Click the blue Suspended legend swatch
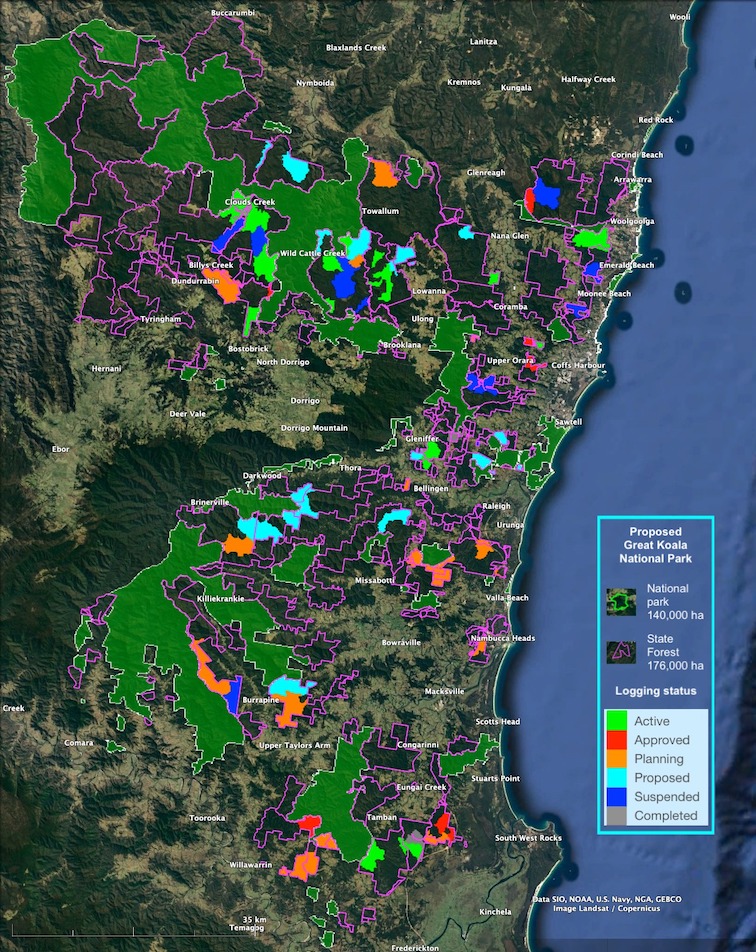 [x=616, y=796]
